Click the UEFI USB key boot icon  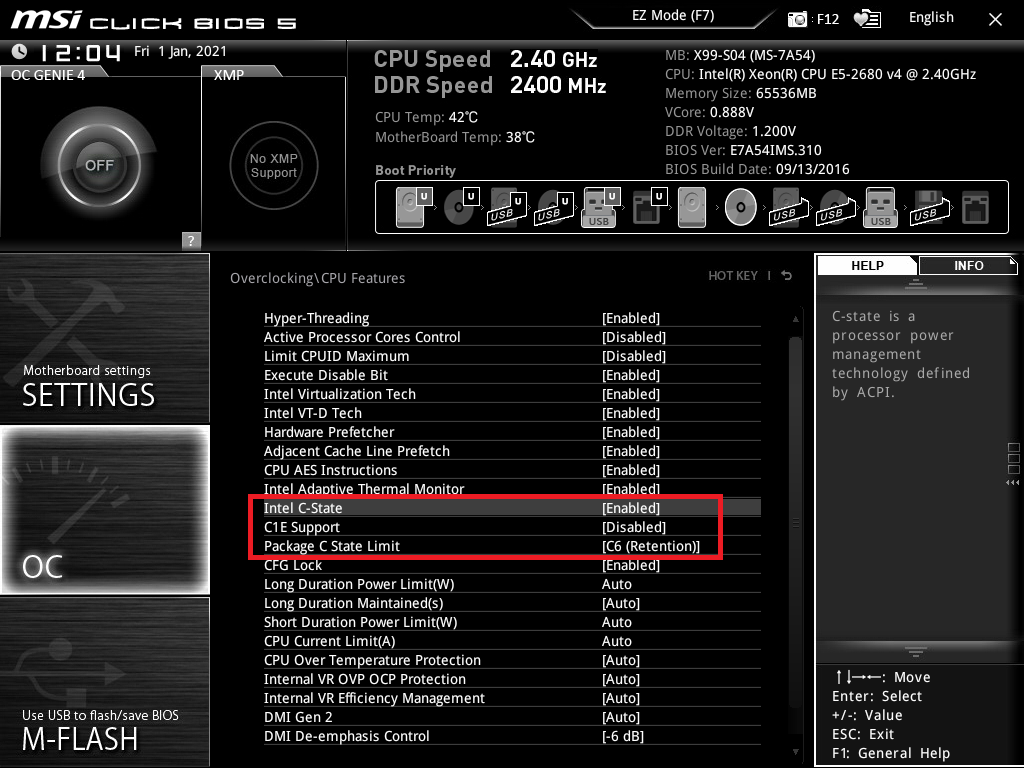coord(600,207)
